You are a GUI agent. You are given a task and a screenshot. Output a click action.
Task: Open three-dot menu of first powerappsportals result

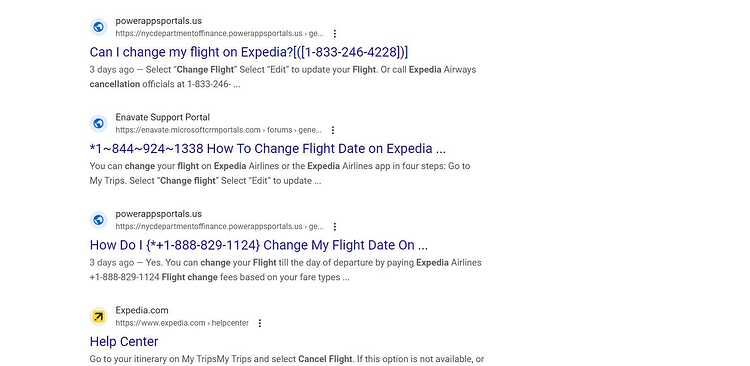coord(335,33)
